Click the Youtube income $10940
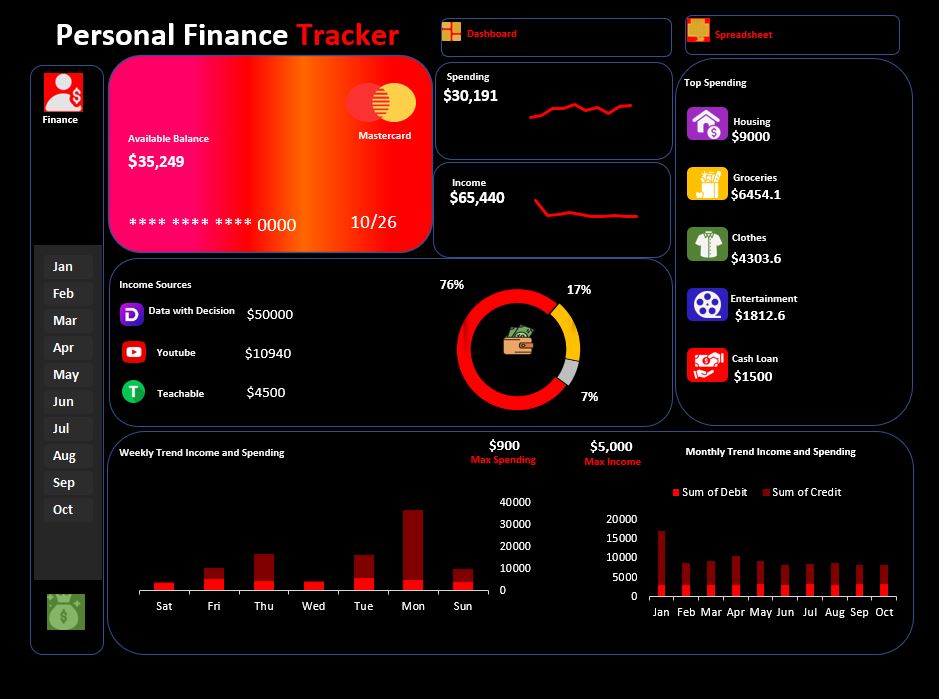939x699 pixels. click(x=268, y=353)
